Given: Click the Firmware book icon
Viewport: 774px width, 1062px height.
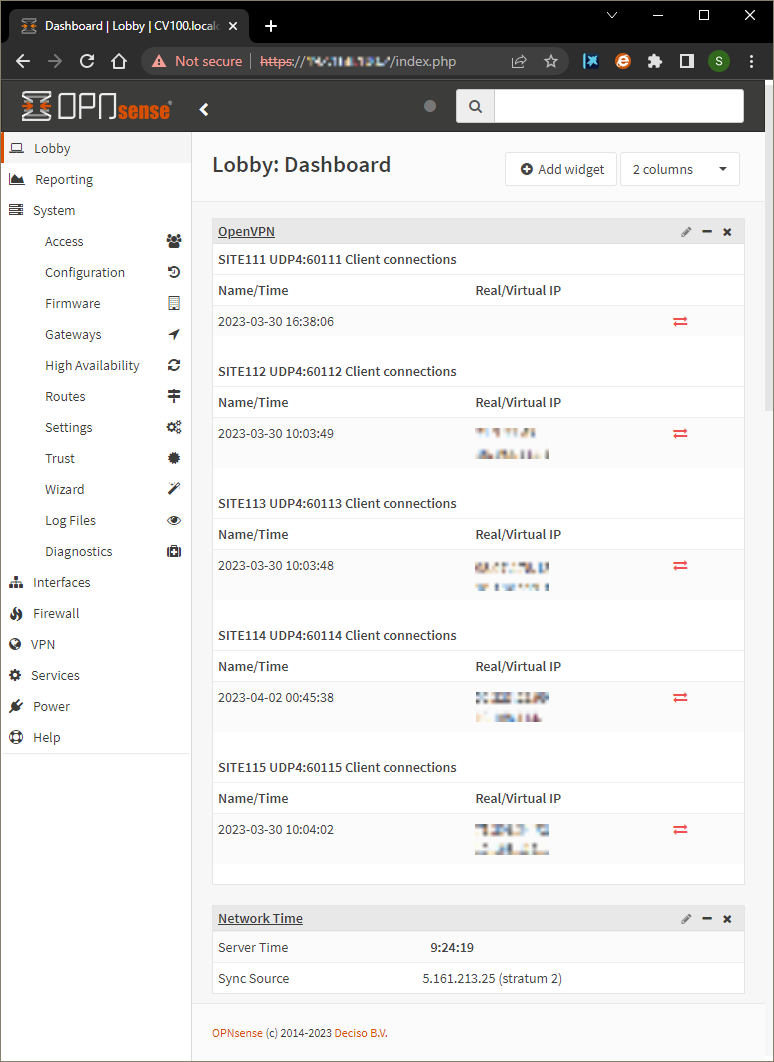Looking at the screenshot, I should [173, 303].
